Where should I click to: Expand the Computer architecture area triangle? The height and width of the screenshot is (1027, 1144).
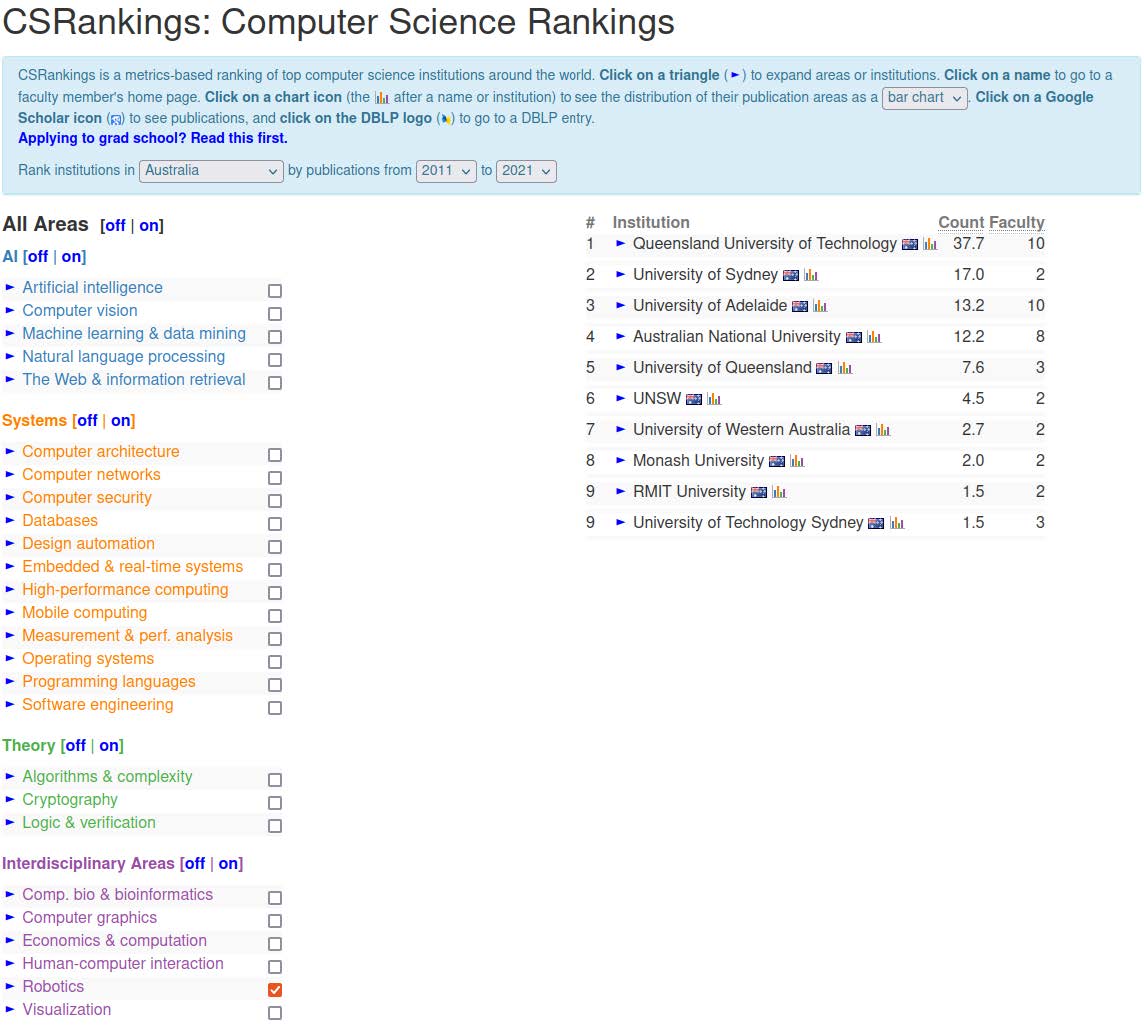(9, 452)
